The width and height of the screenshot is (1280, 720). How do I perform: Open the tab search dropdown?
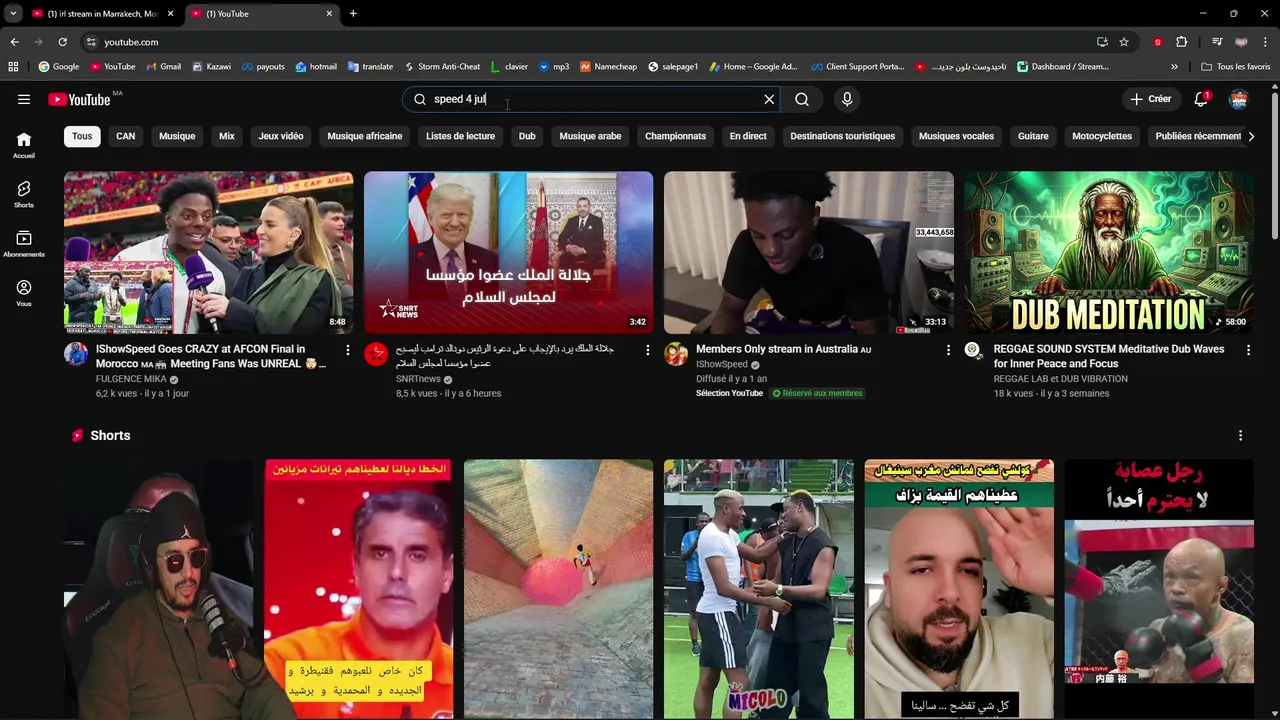point(13,13)
